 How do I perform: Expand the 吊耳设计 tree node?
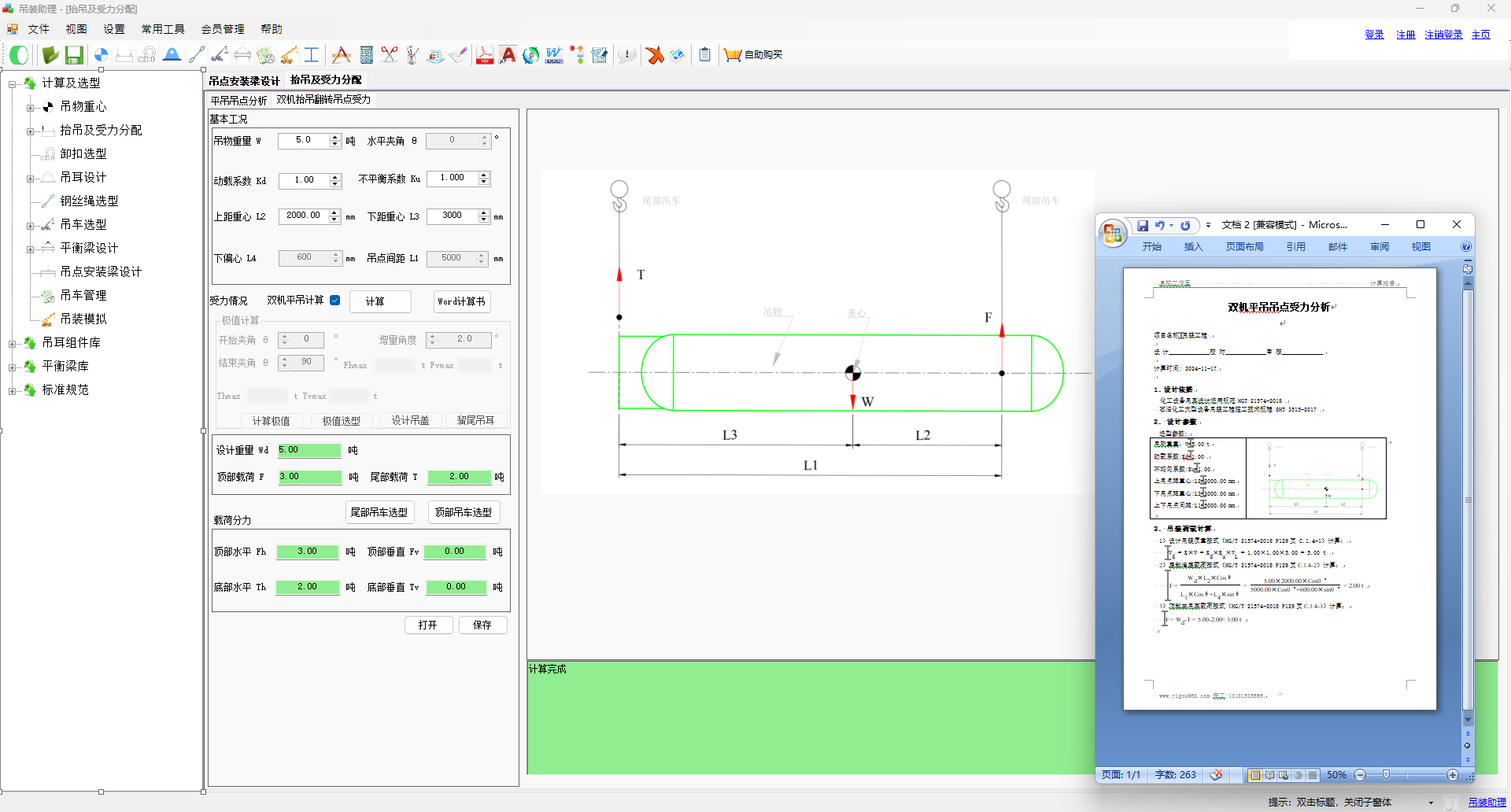30,179
